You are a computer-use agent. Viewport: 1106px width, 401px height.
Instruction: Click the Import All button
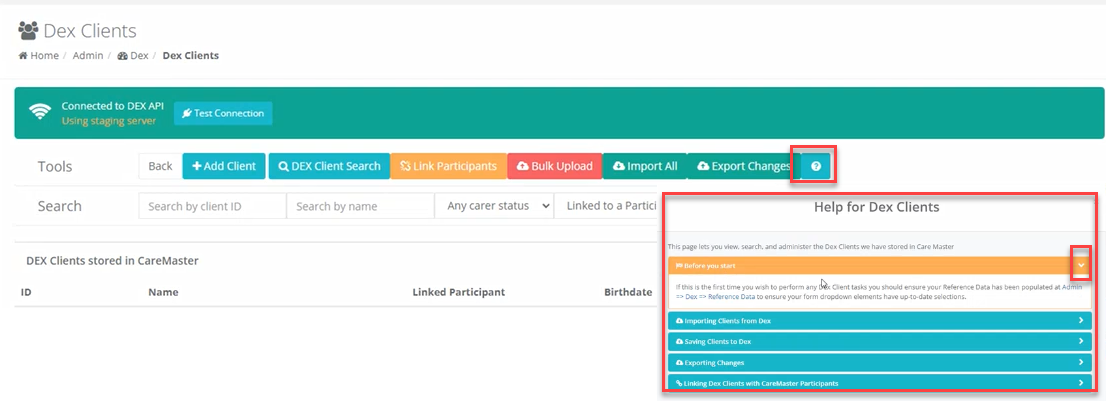pyautogui.click(x=645, y=166)
